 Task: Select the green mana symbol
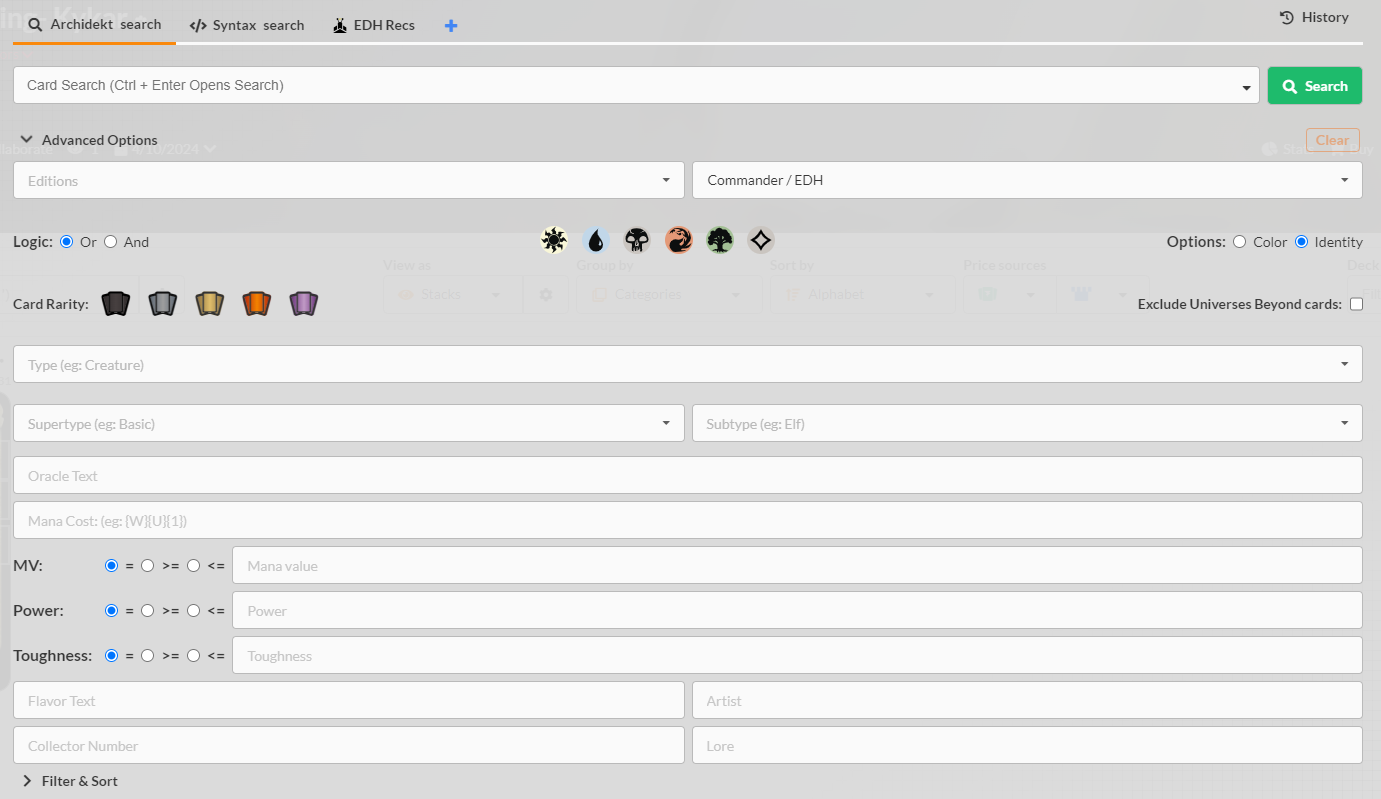tap(719, 240)
